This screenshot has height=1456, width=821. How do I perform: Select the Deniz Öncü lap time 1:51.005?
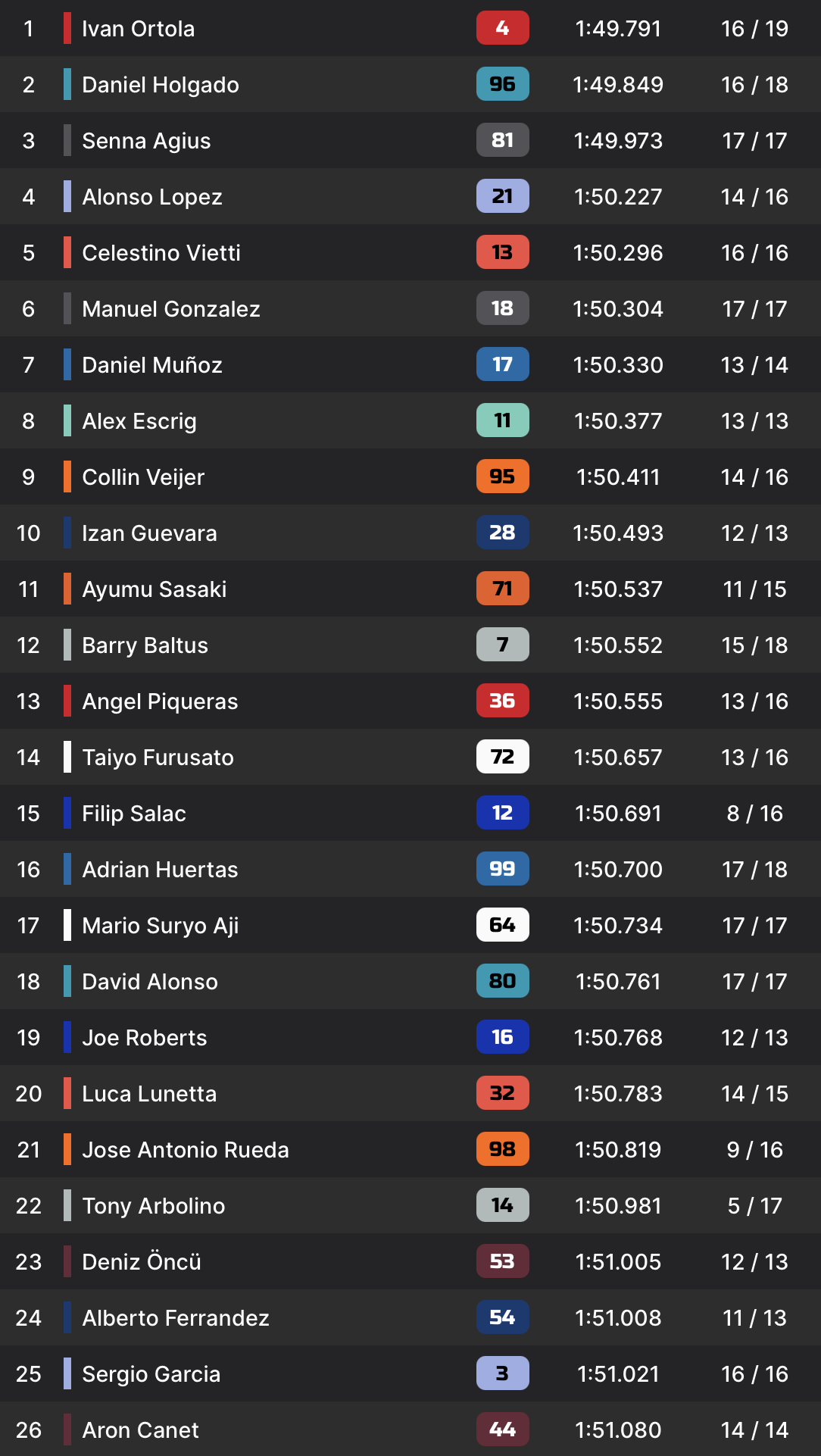pyautogui.click(x=618, y=1262)
